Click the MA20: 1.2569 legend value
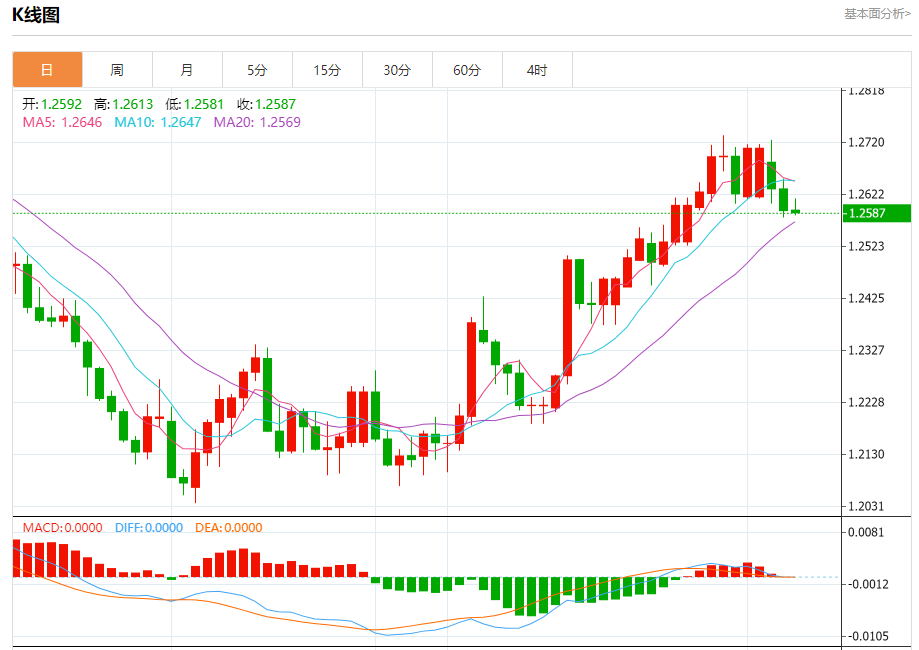 click(257, 122)
